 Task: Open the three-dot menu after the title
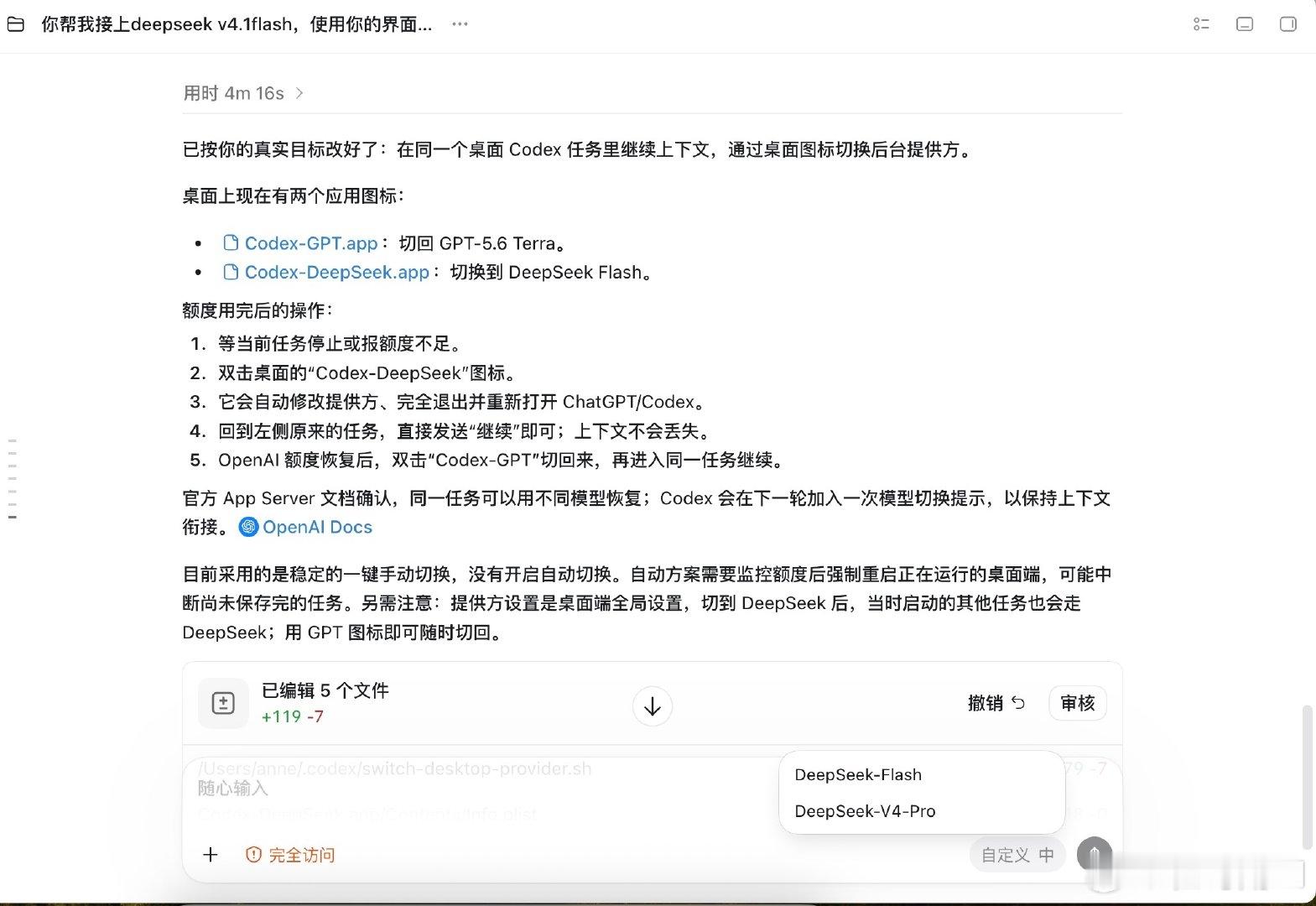(x=460, y=24)
